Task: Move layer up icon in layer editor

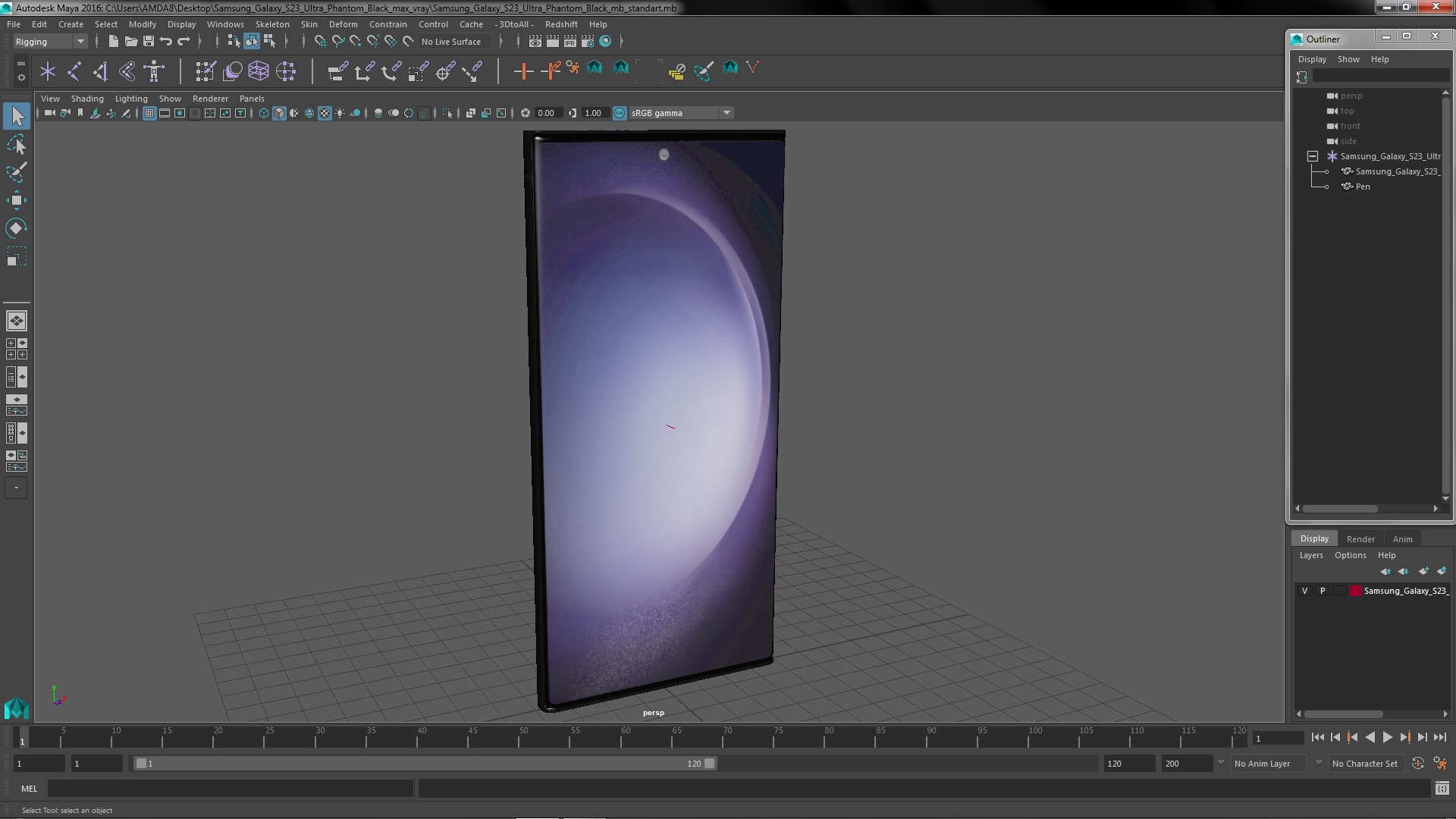Action: point(1385,571)
